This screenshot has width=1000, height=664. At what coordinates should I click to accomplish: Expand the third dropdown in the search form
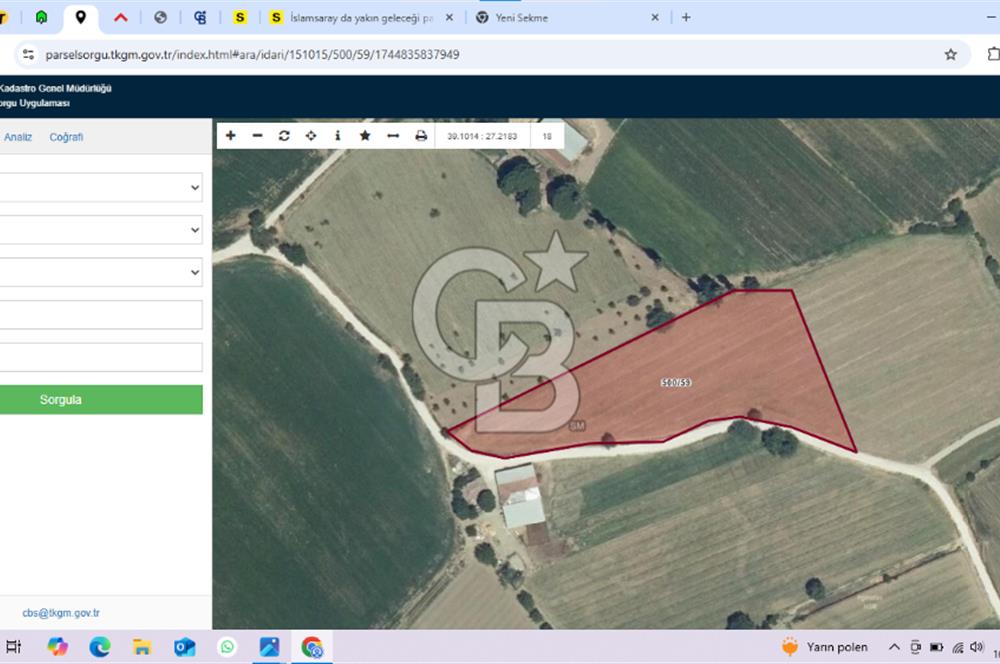101,272
